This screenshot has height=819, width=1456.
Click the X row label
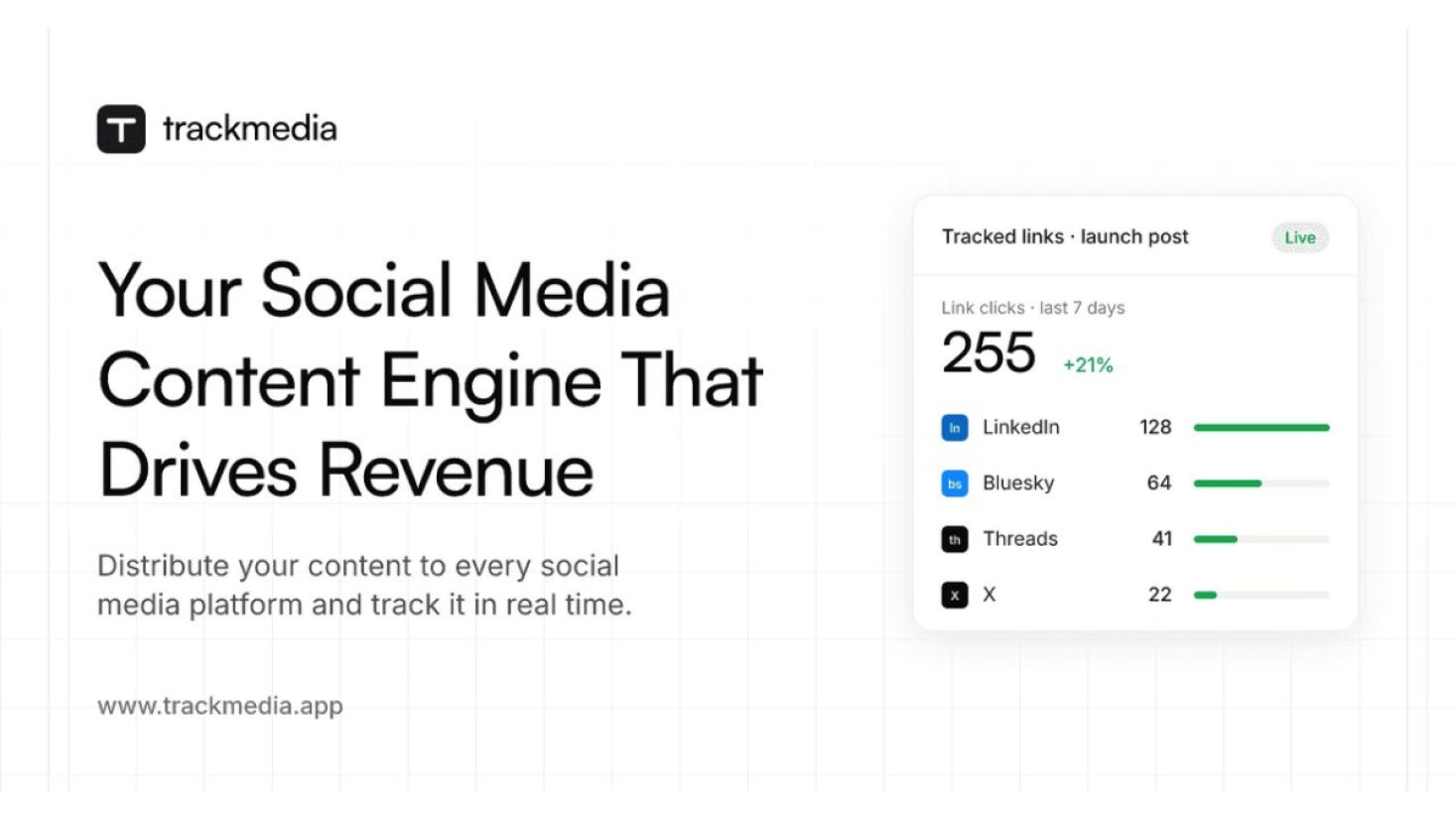[990, 595]
